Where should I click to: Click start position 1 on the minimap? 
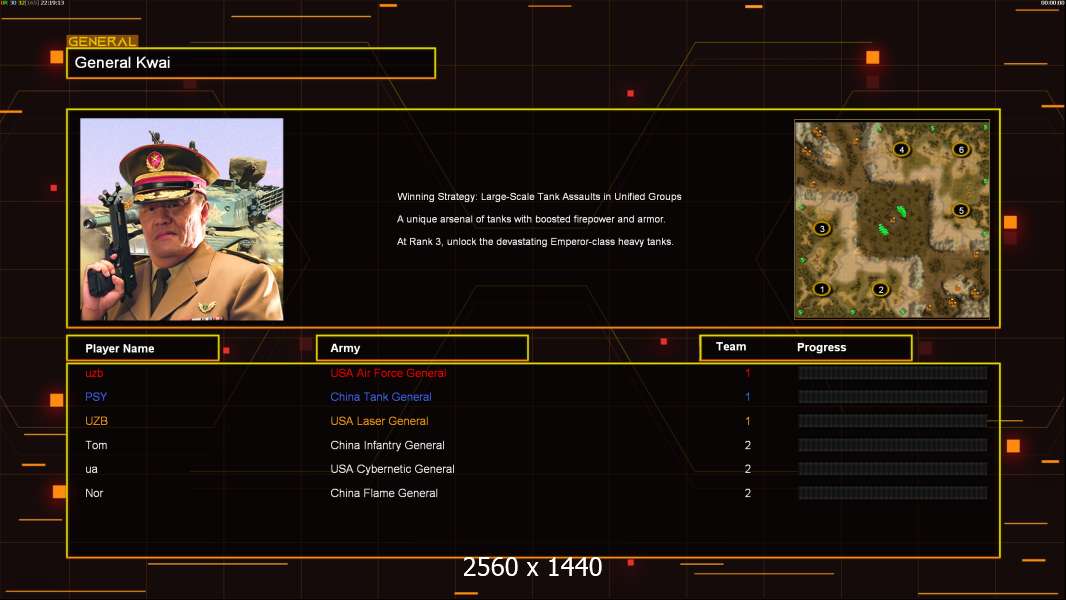click(822, 289)
